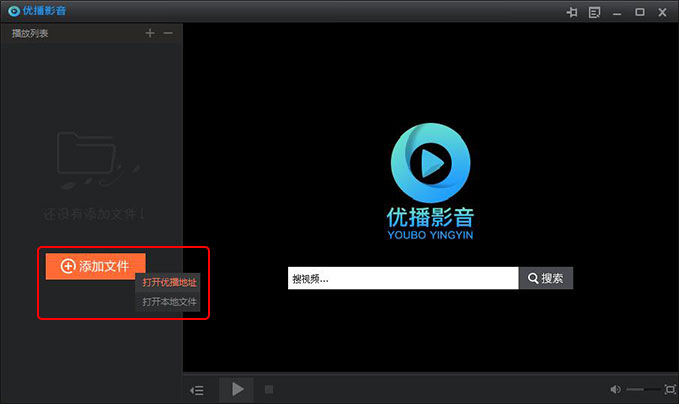Screen dimensions: 679x404
Task: Click the 添加文件 button
Action: tap(96, 266)
